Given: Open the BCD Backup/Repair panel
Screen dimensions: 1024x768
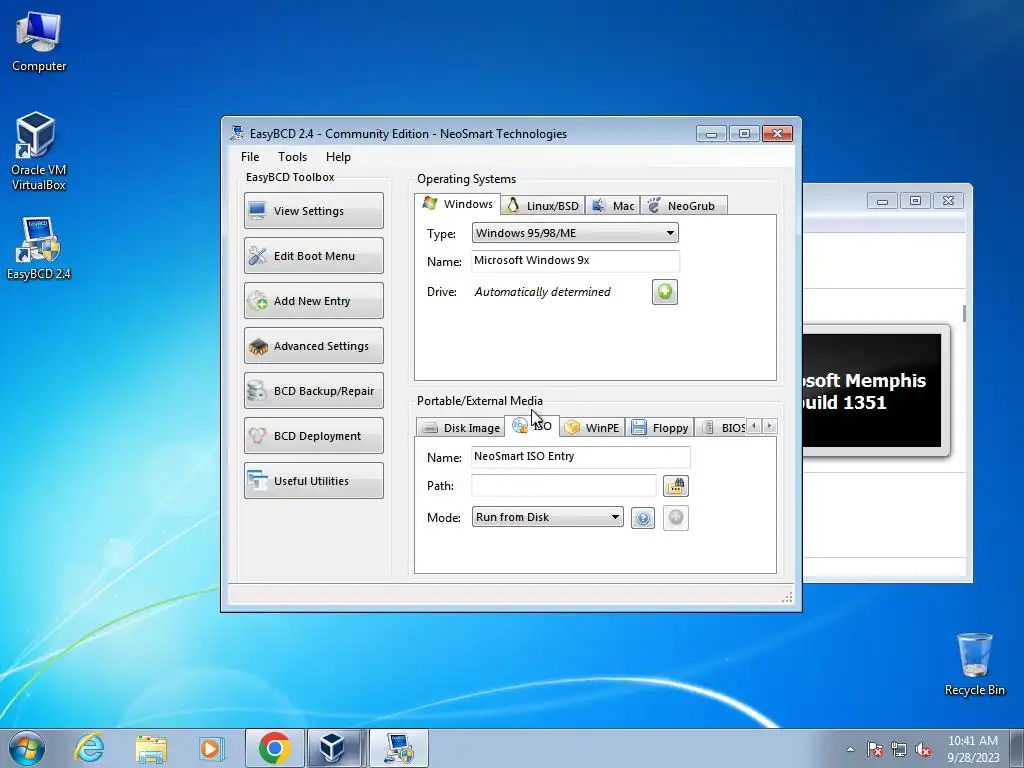Looking at the screenshot, I should 313,391.
